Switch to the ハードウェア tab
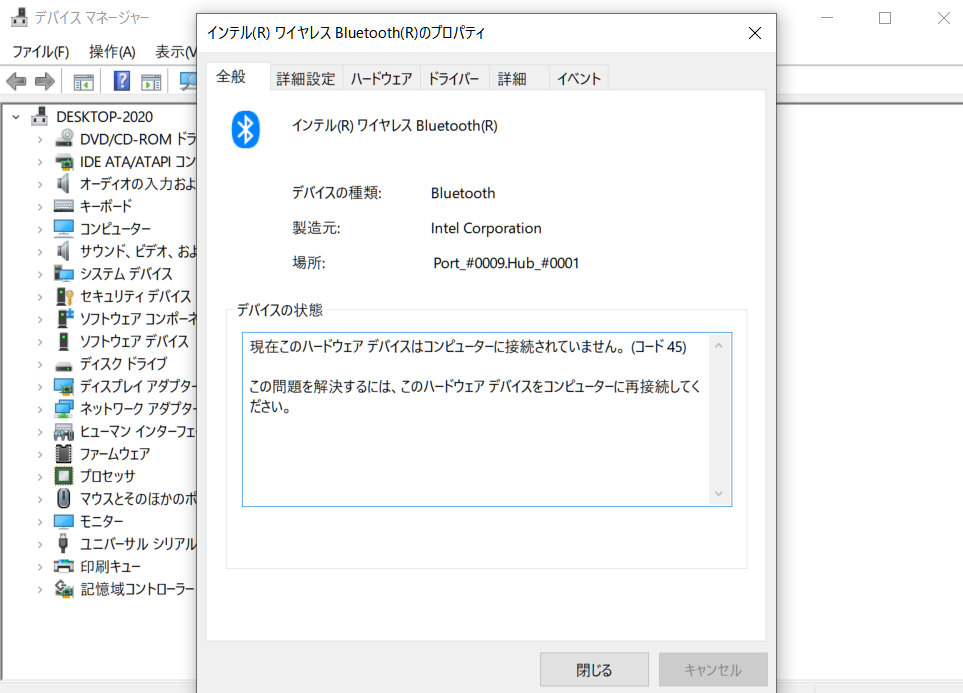Image resolution: width=963 pixels, height=693 pixels. pyautogui.click(x=381, y=79)
